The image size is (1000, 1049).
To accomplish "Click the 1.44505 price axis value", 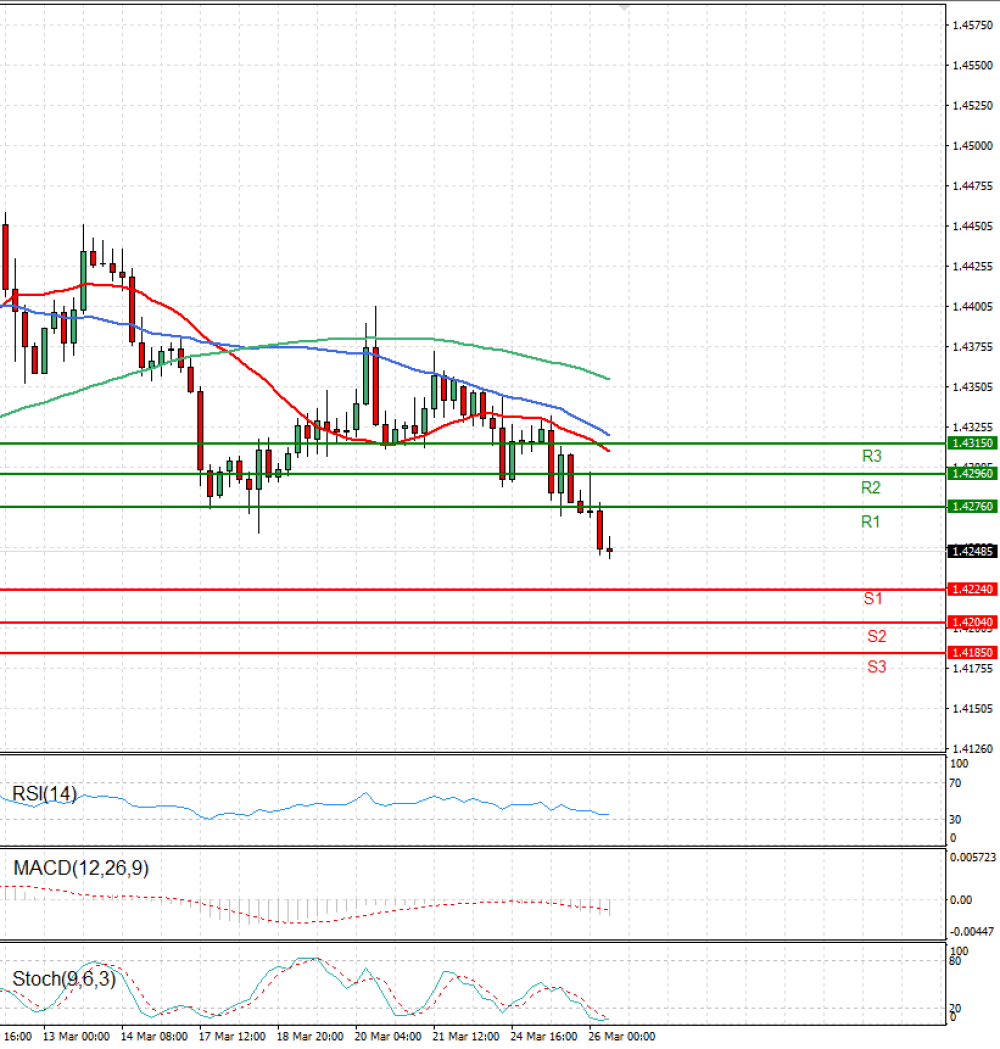I will point(973,226).
